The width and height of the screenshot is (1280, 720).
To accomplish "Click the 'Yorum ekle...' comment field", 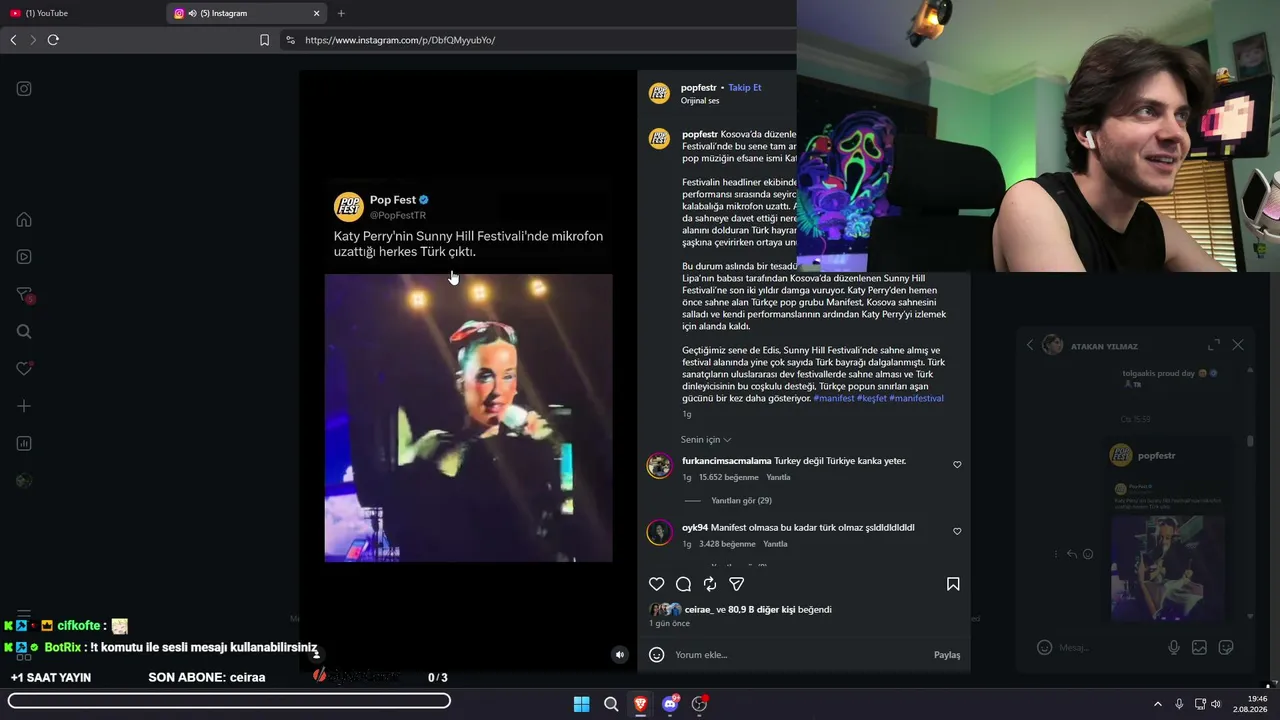I will point(799,655).
